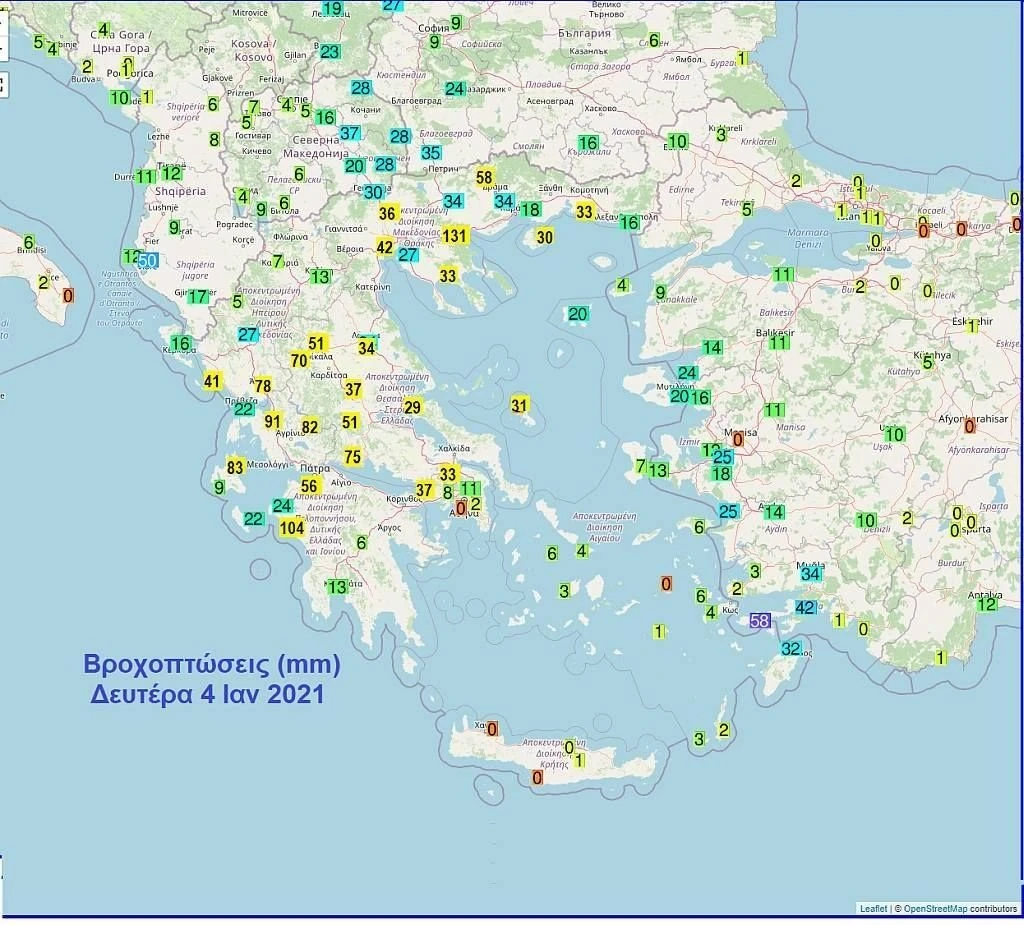Click the 31 marker on Skyros island
Viewport: 1024px width, 925px height.
click(519, 405)
